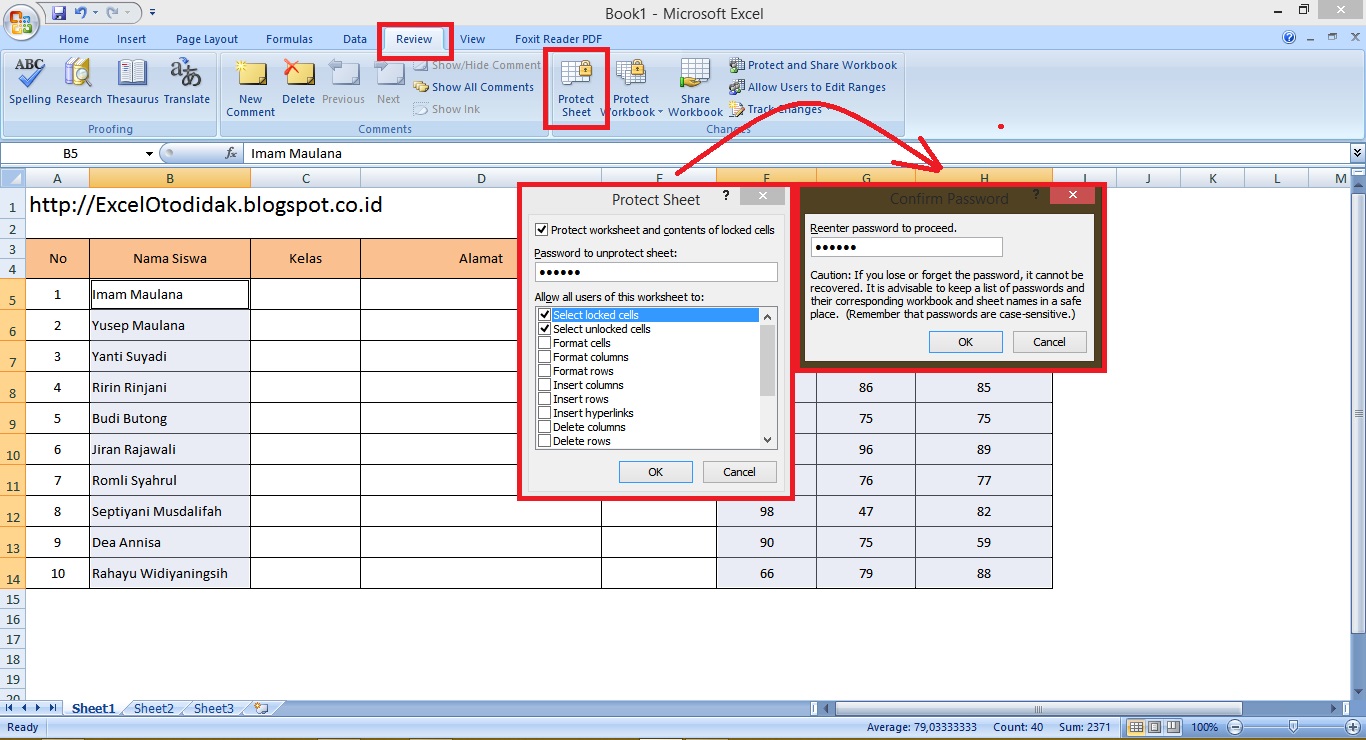This screenshot has width=1366, height=740.
Task: Open the Data ribbon tab
Action: click(x=355, y=39)
